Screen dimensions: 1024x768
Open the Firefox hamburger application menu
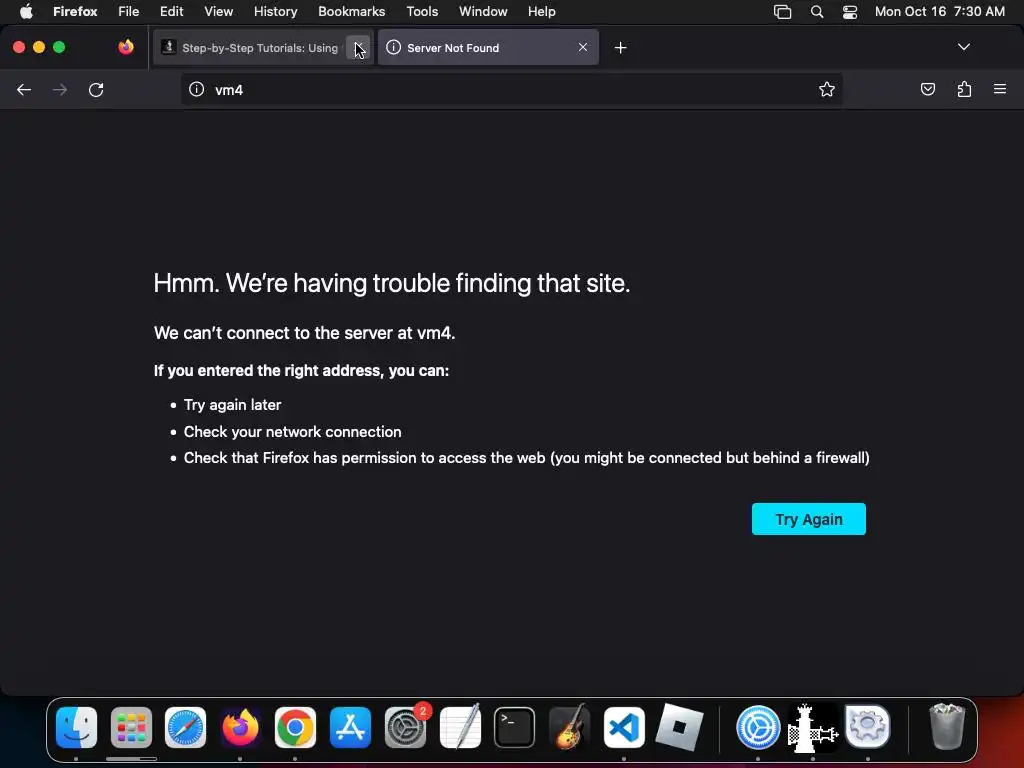(999, 89)
